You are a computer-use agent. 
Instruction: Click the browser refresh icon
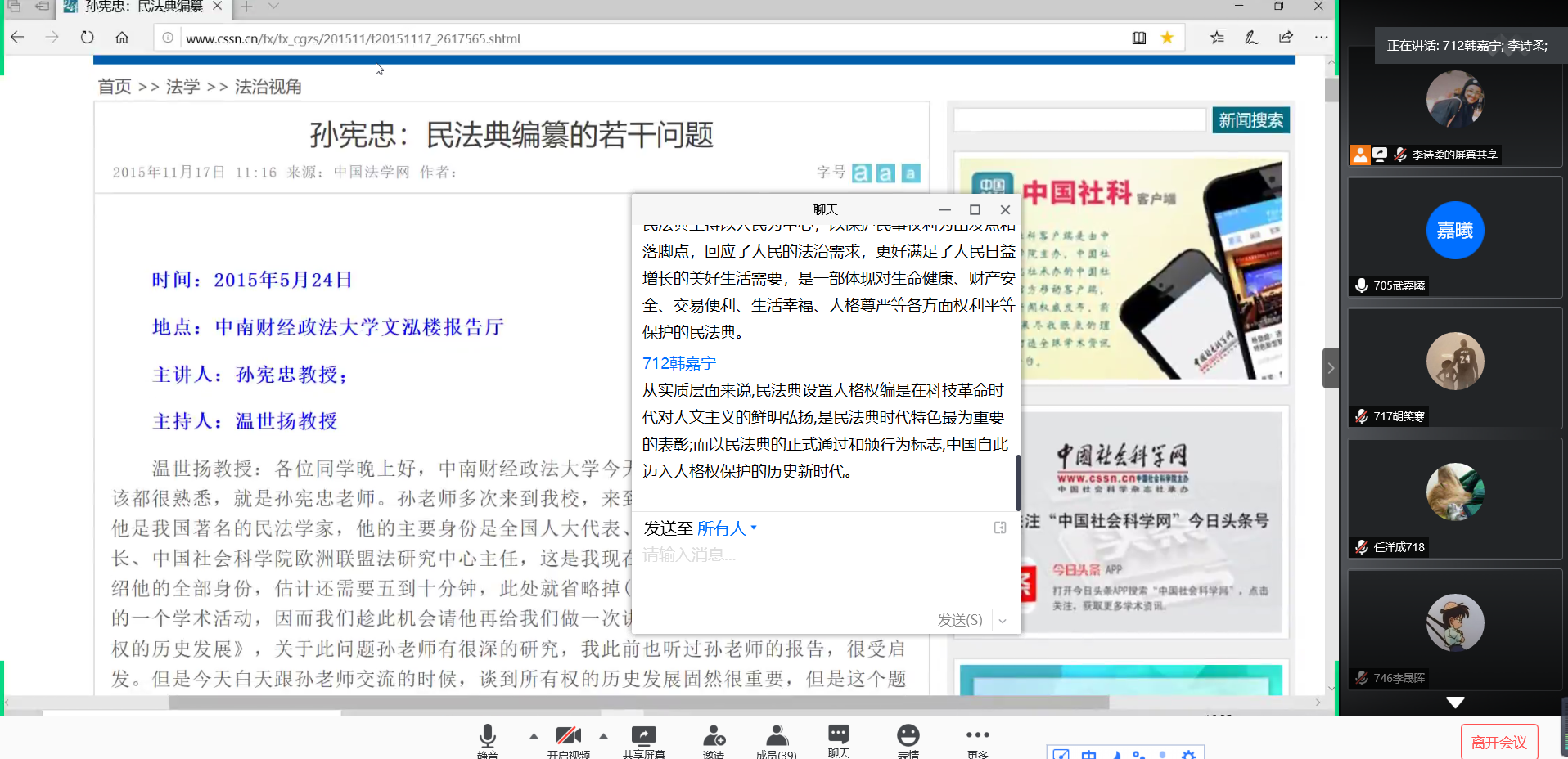click(x=87, y=38)
